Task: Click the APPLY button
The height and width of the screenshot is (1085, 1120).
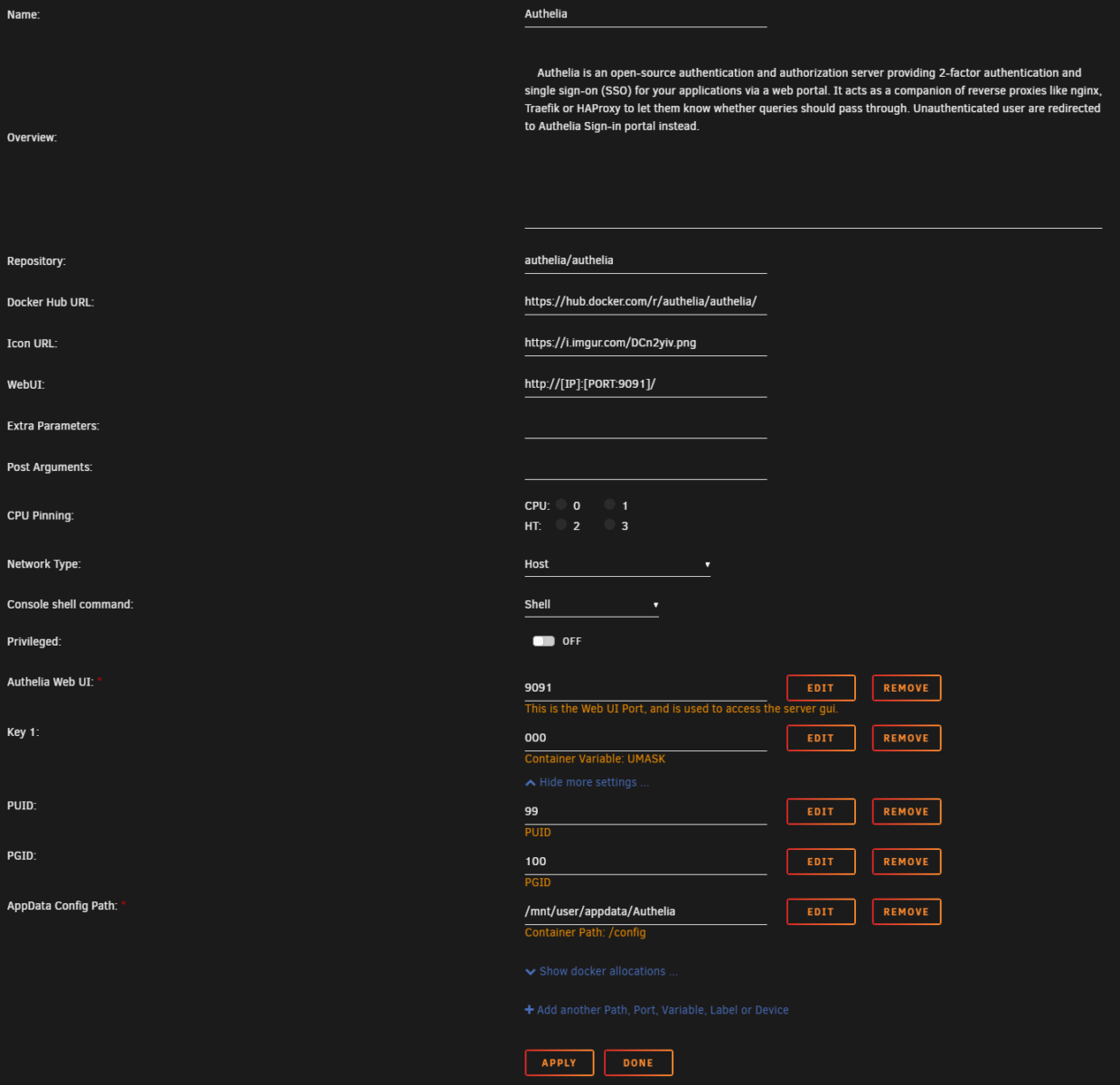Action: coord(559,1062)
